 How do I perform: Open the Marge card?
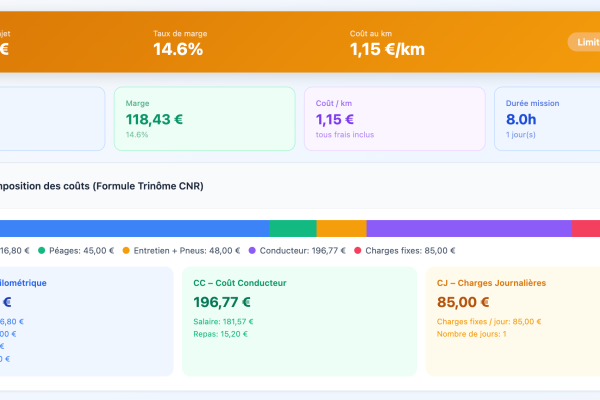(x=204, y=119)
